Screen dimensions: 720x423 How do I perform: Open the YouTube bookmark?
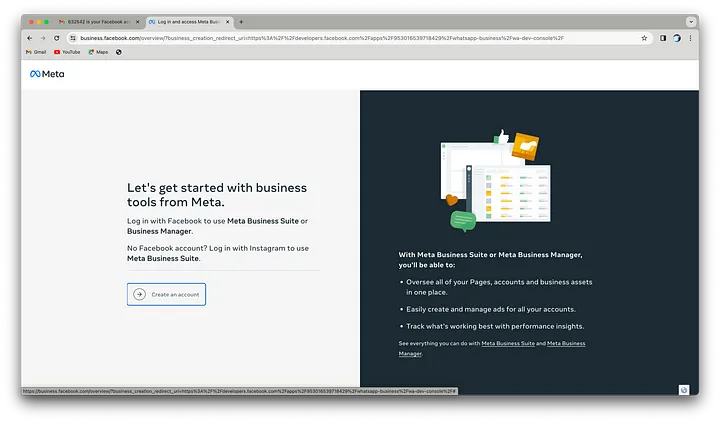point(67,52)
